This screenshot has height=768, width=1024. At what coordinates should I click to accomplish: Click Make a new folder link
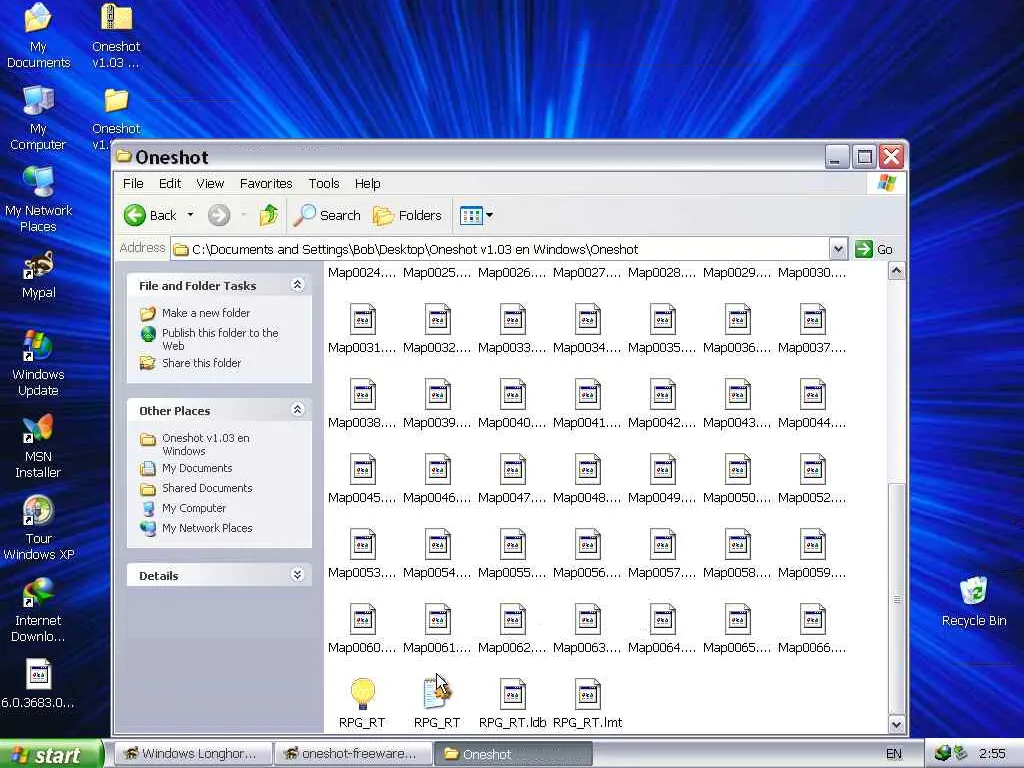(x=206, y=313)
